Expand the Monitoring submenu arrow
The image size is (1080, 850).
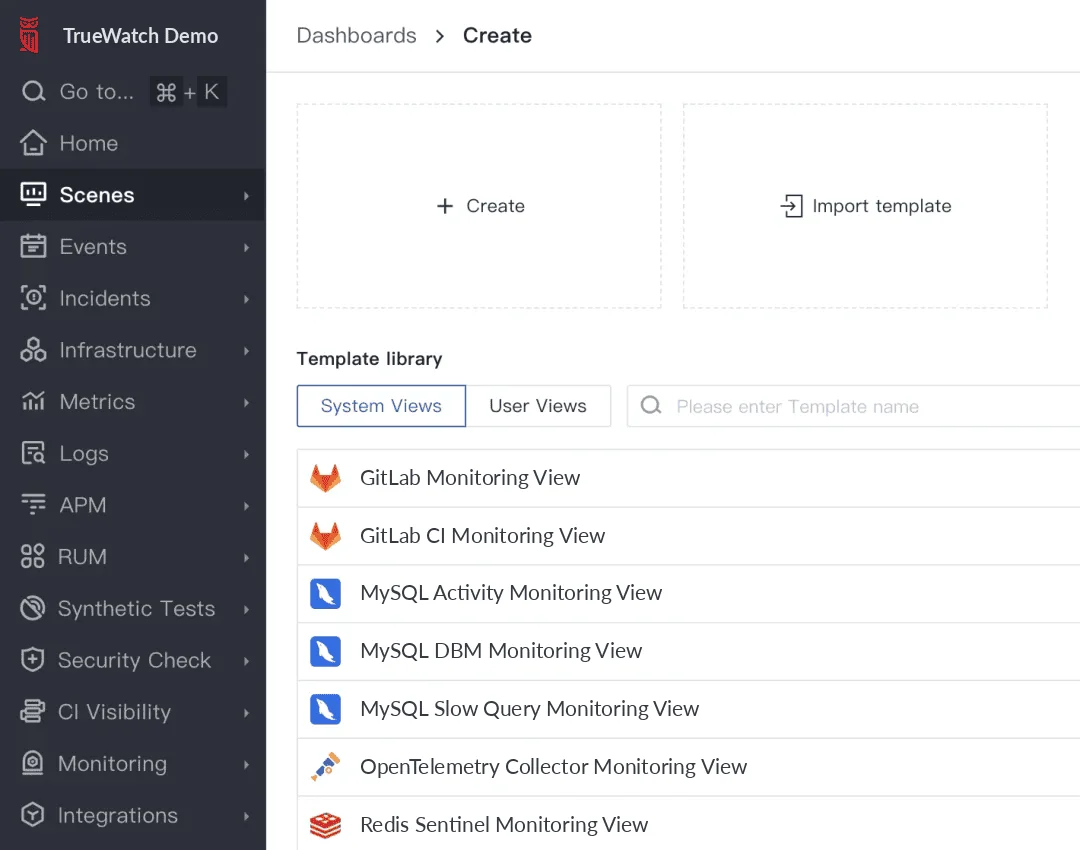pos(246,764)
